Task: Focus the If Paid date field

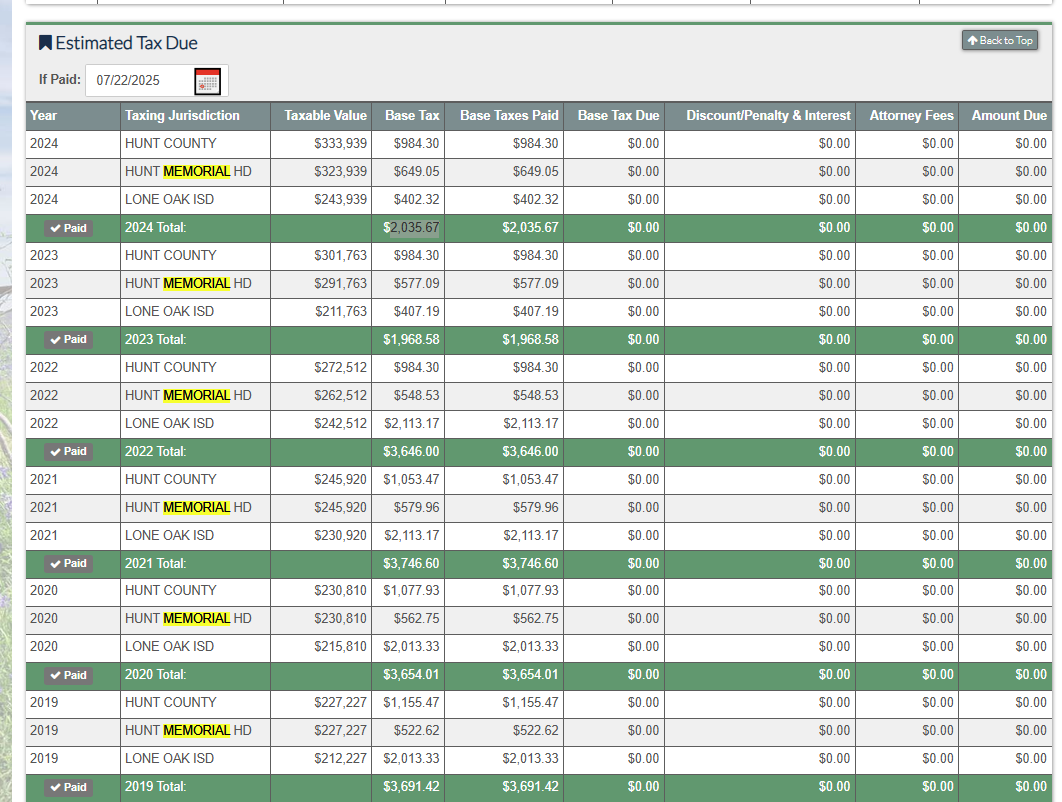Action: click(x=138, y=81)
